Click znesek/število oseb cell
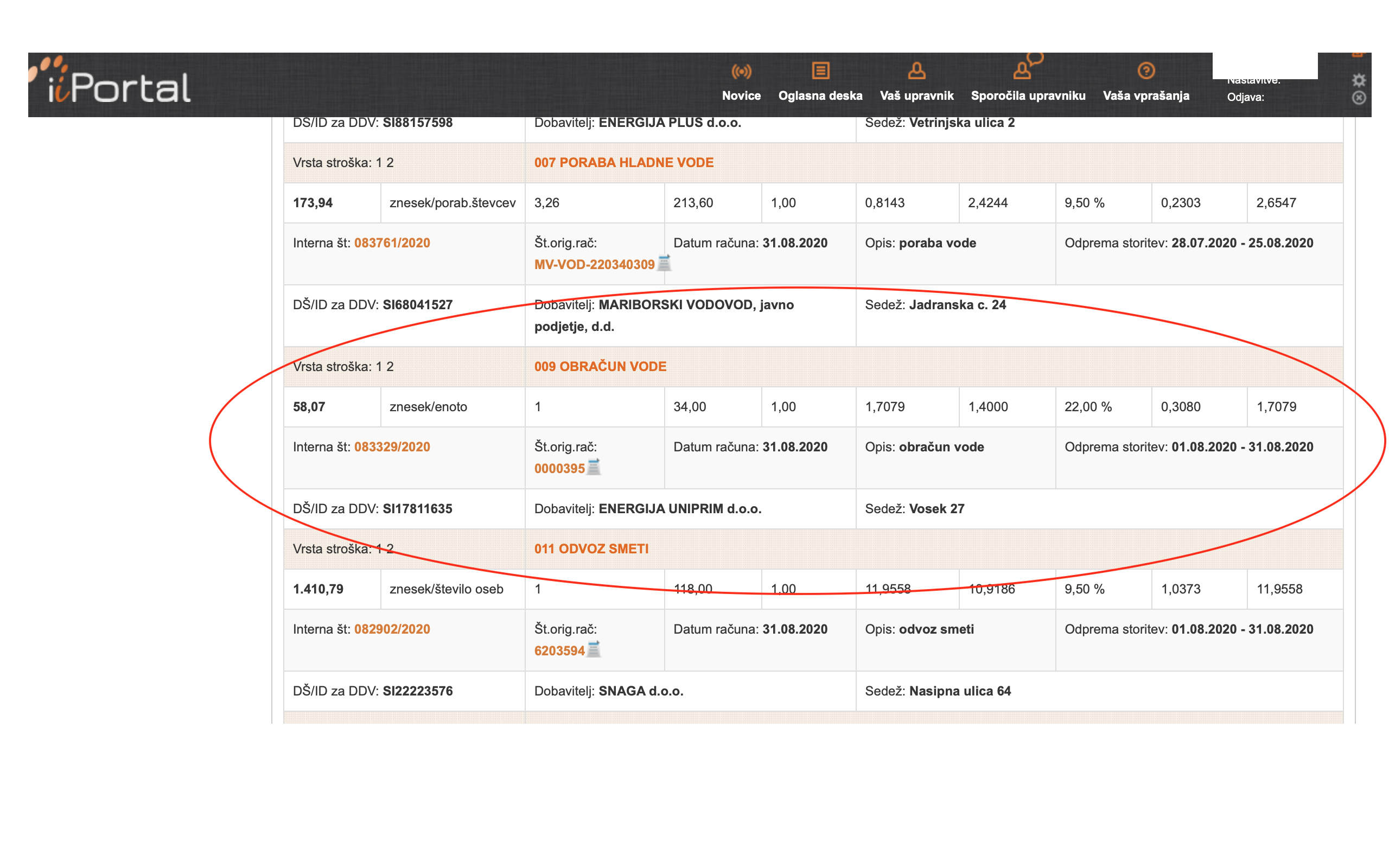The image size is (1389, 868). pyautogui.click(x=453, y=589)
